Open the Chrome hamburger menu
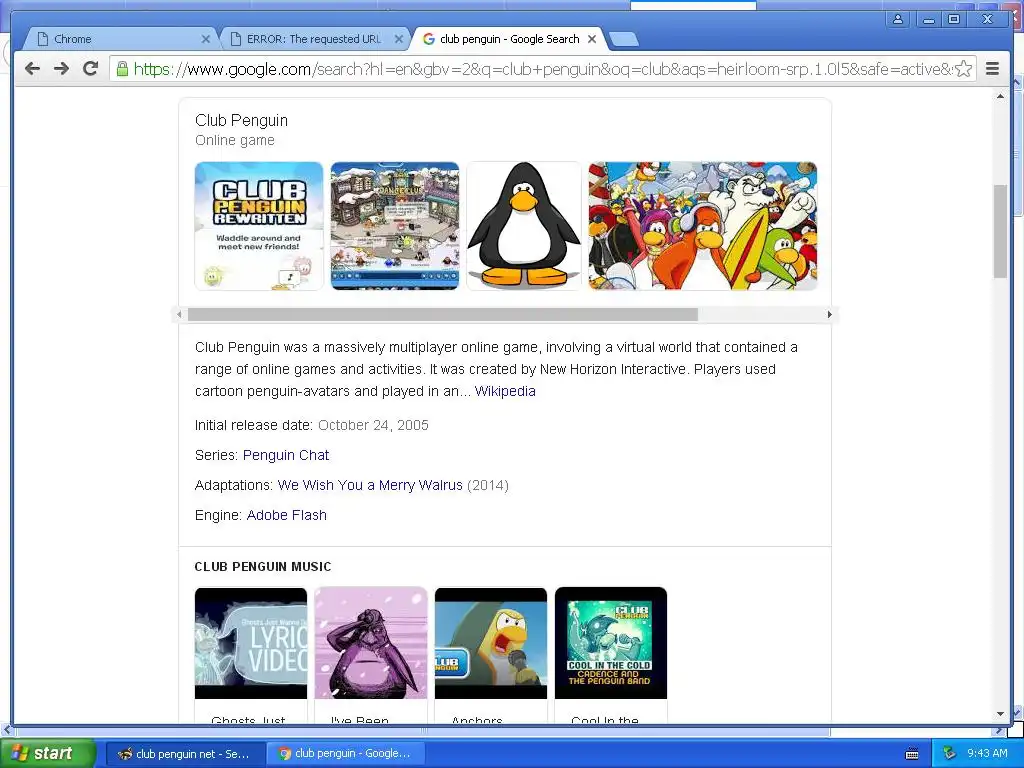This screenshot has width=1024, height=768. click(992, 69)
